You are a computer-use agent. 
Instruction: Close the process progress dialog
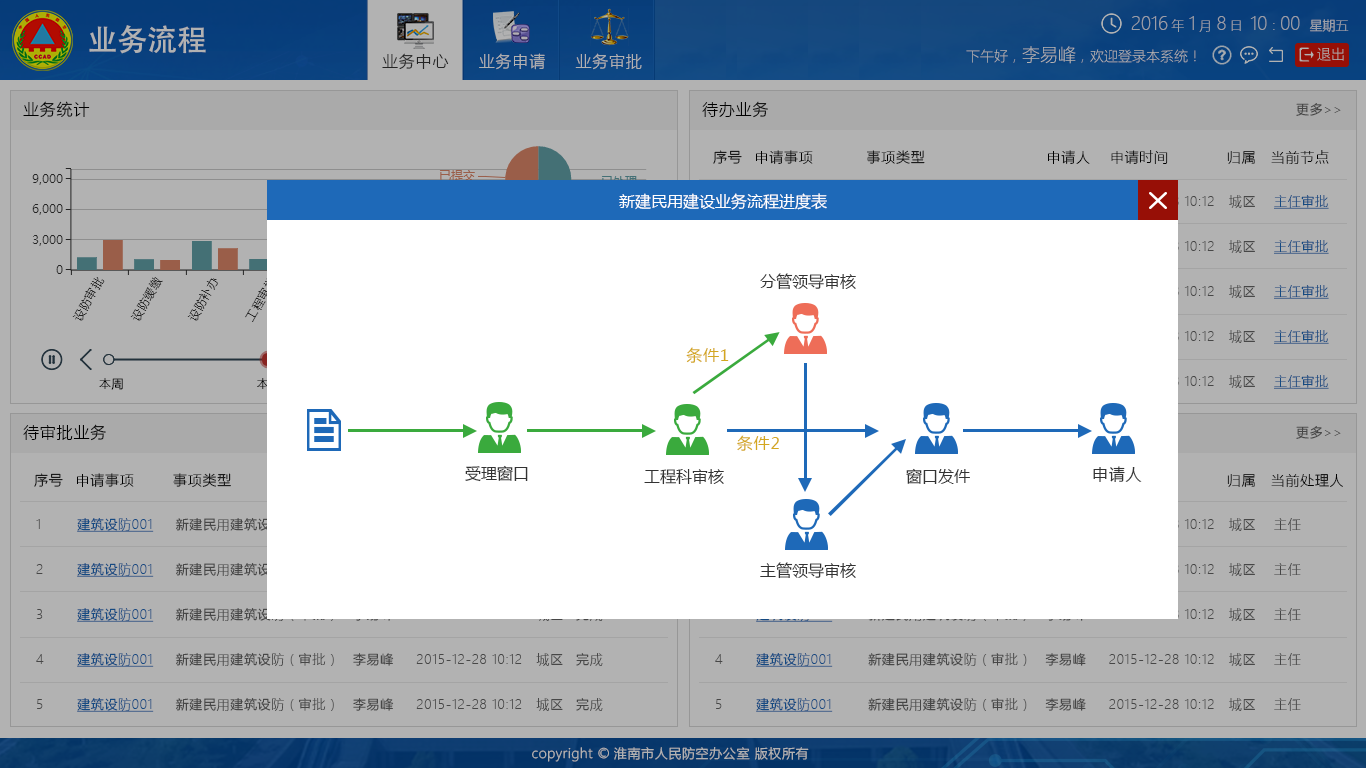tap(1157, 200)
